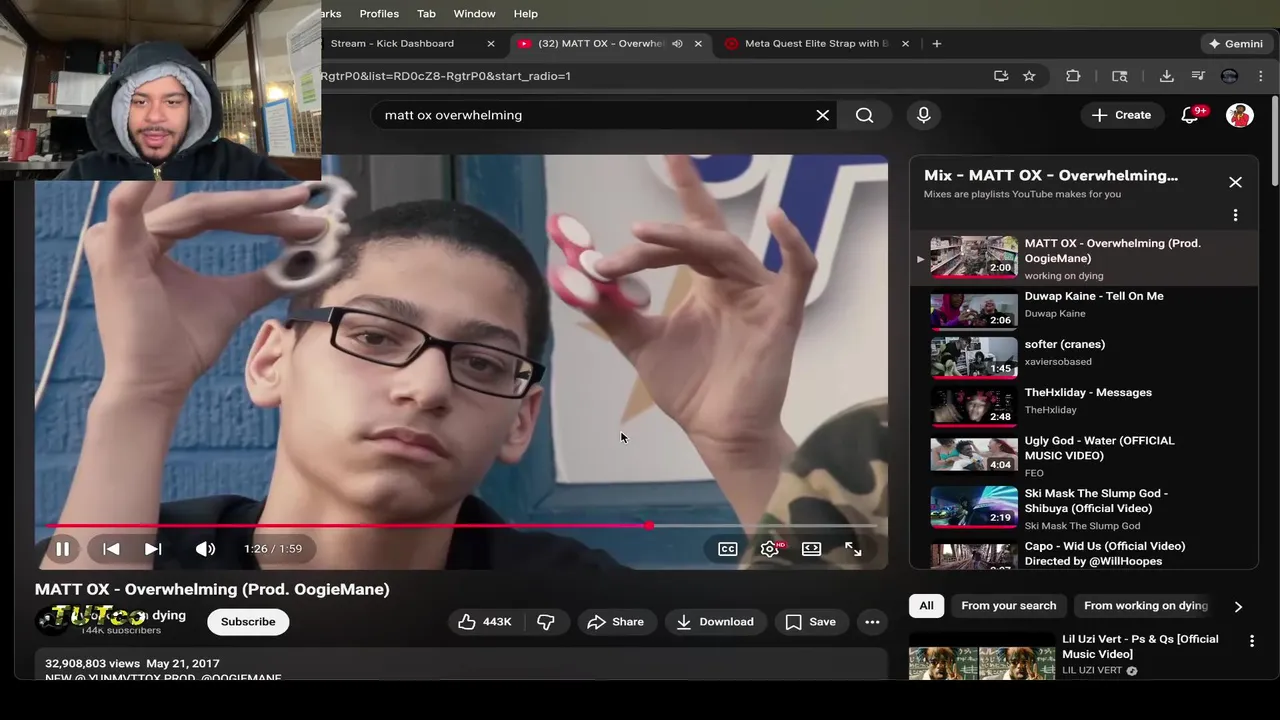The height and width of the screenshot is (720, 1280).
Task: Switch to Stream - Kick Dashboard tab
Action: [x=392, y=44]
